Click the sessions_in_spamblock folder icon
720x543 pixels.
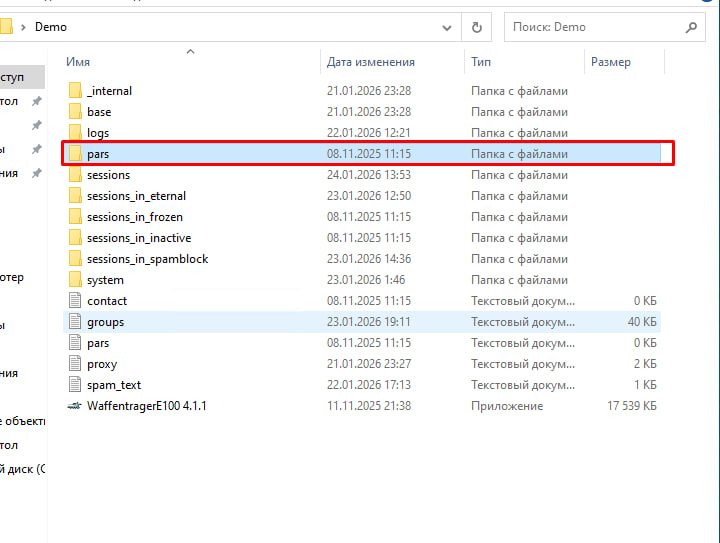tap(75, 259)
